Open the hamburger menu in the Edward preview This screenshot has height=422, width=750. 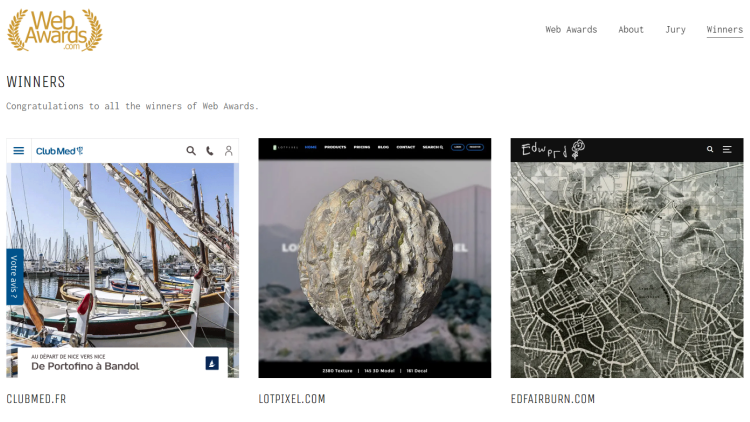pyautogui.click(x=727, y=149)
